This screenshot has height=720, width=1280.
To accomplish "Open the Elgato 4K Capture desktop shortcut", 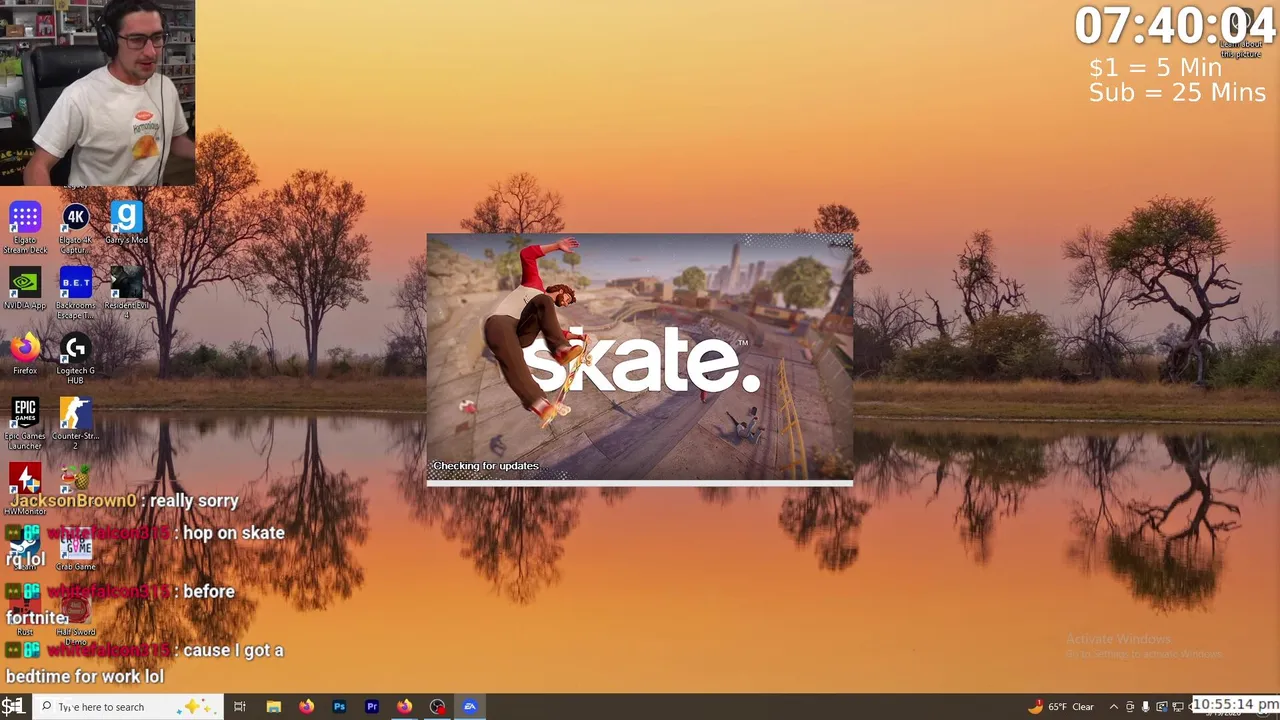I will (75, 228).
